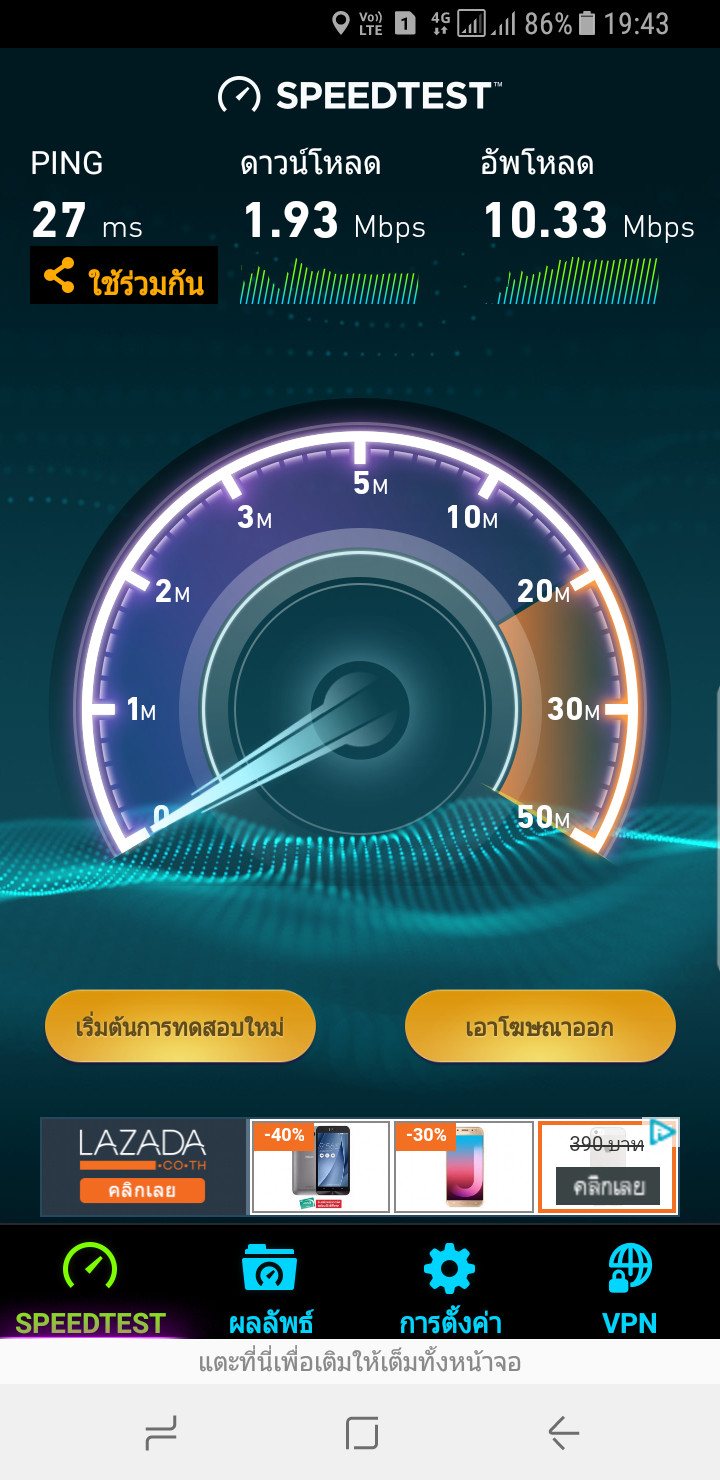Tap the fill-screen prompt bar
Screen dimensions: 720x1480
coord(360,1362)
